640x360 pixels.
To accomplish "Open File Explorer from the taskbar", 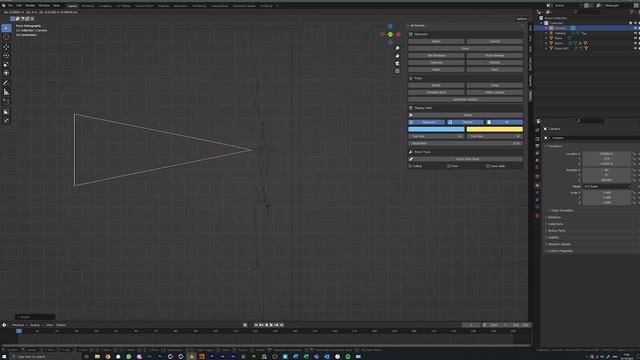I will pyautogui.click(x=97, y=356).
